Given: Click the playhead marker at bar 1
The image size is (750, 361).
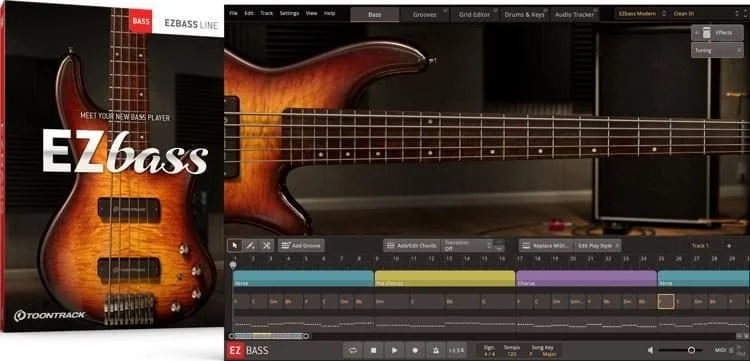Looking at the screenshot, I should pos(233,264).
